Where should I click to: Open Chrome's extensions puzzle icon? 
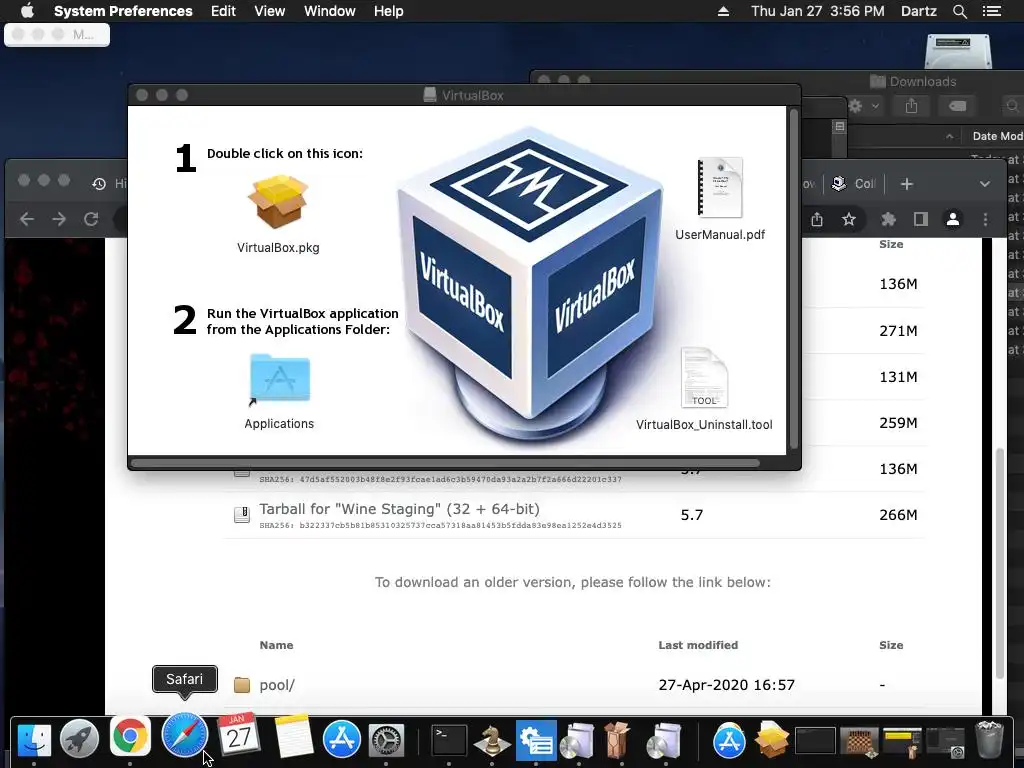tap(888, 219)
